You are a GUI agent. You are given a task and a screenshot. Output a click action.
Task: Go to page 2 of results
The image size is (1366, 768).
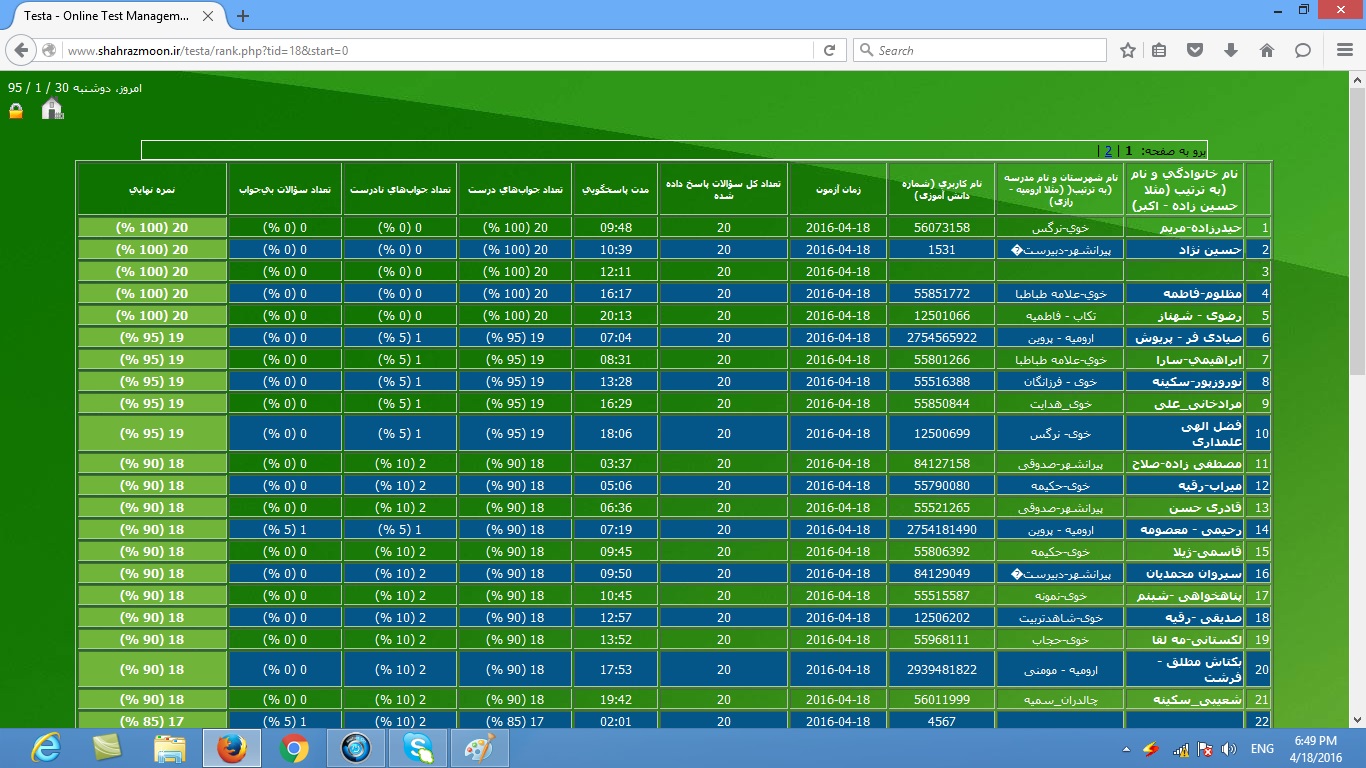point(1108,151)
